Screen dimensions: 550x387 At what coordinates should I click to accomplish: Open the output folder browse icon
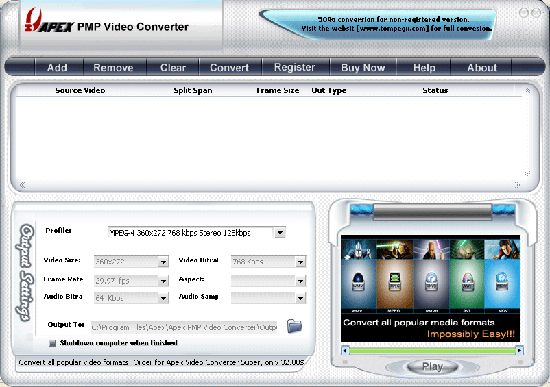tap(294, 326)
